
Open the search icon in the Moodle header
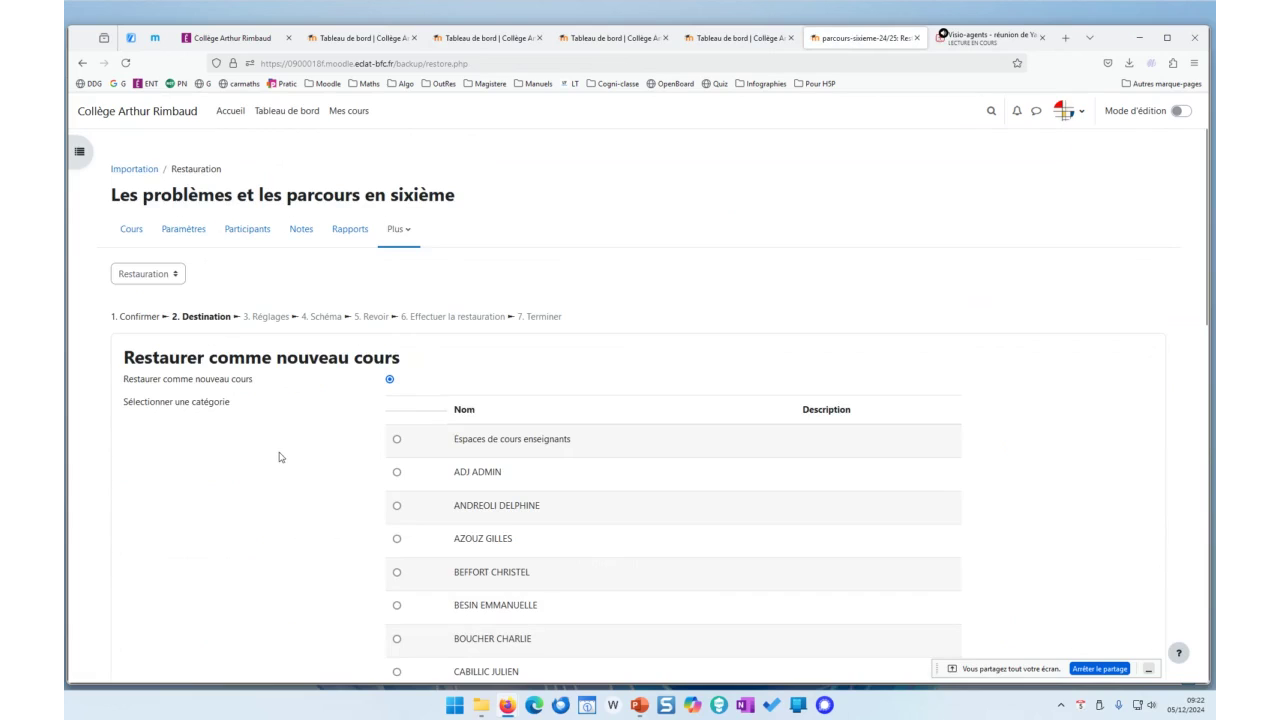point(991,111)
